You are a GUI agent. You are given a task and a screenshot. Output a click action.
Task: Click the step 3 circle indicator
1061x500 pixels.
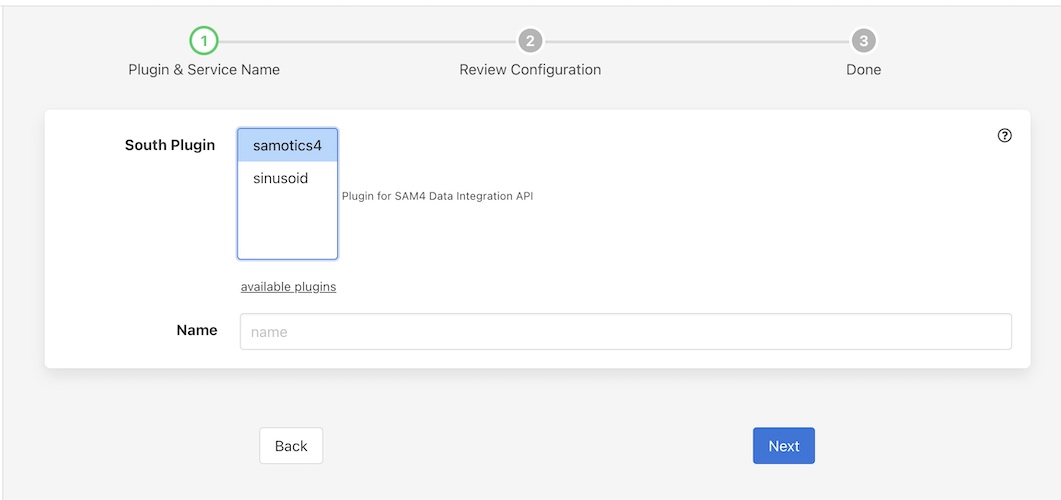pyautogui.click(x=863, y=41)
